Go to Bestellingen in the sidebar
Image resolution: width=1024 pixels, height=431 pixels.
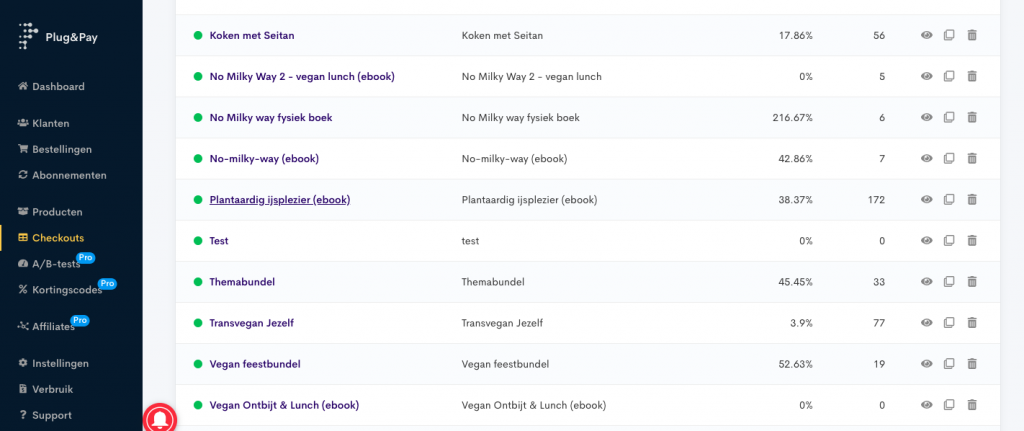coord(61,149)
